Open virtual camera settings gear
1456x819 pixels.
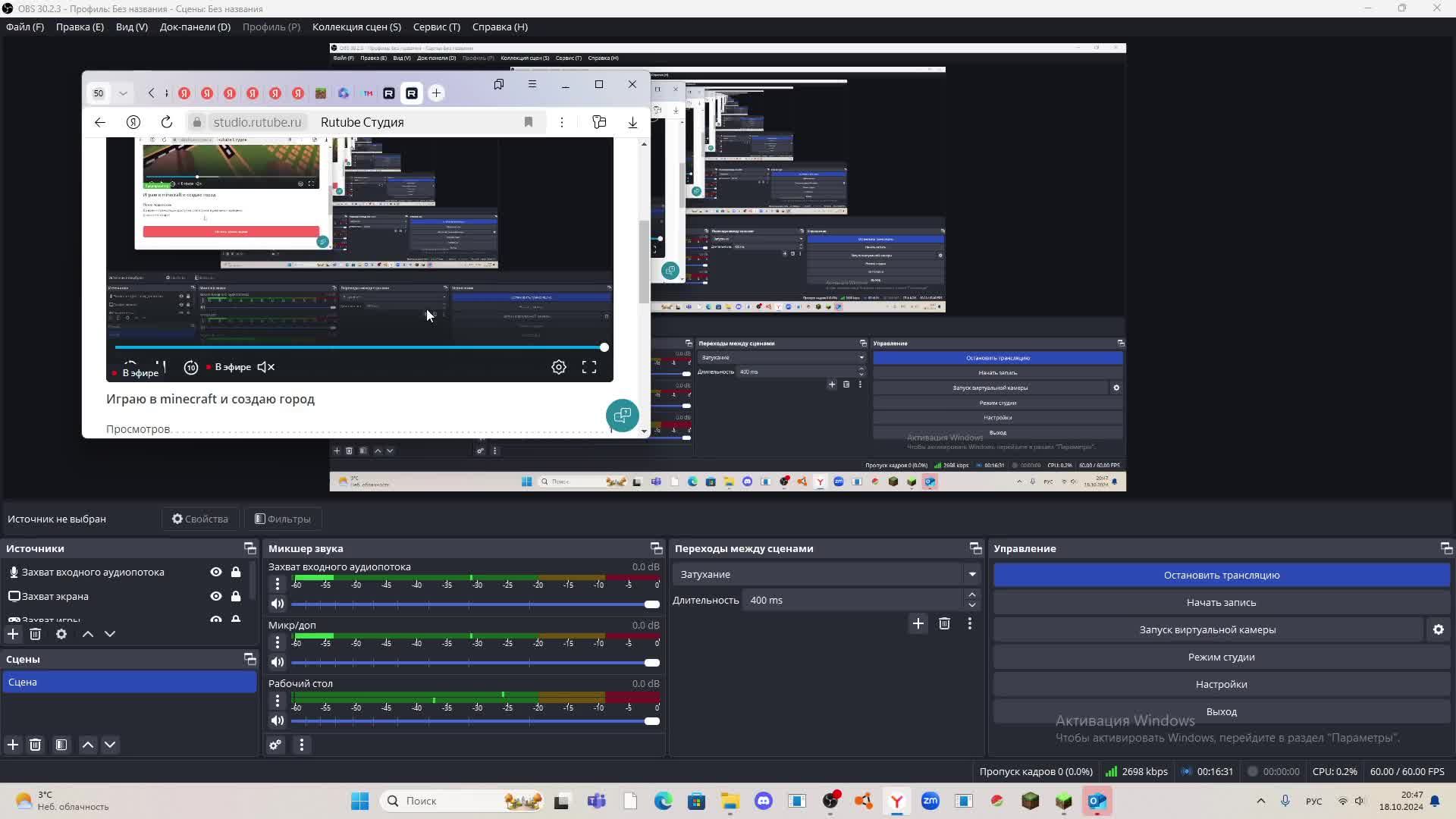click(1438, 629)
